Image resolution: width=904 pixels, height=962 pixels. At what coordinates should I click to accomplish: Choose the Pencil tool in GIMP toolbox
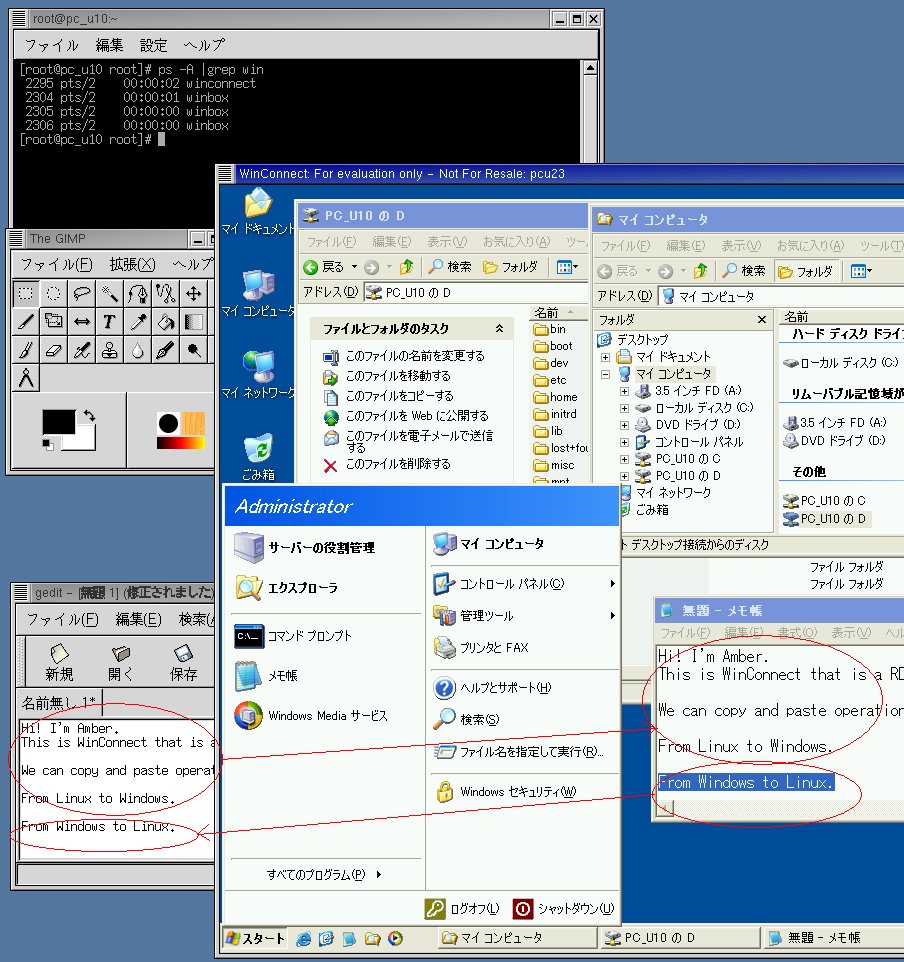[26, 321]
